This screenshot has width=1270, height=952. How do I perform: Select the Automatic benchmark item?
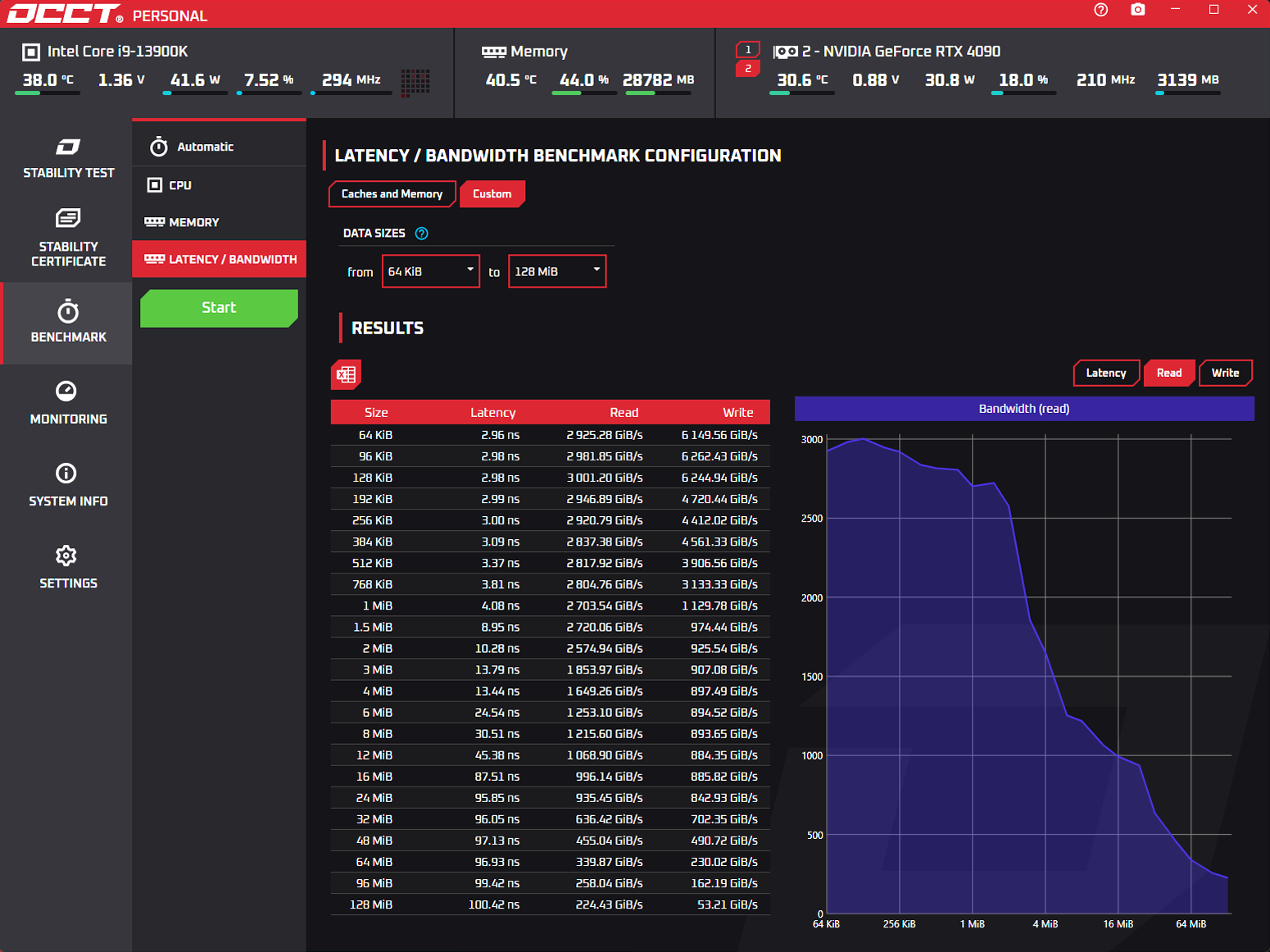[219, 147]
